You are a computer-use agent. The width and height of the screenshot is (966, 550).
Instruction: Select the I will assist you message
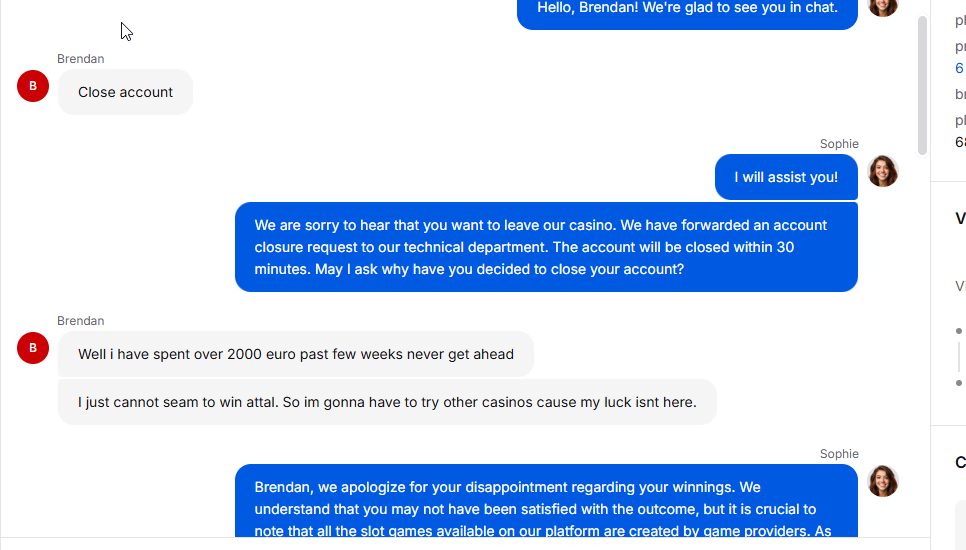click(786, 177)
